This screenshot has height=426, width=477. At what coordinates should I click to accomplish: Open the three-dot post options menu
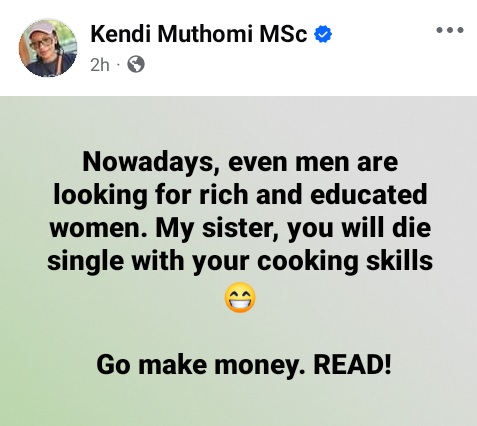(x=450, y=30)
